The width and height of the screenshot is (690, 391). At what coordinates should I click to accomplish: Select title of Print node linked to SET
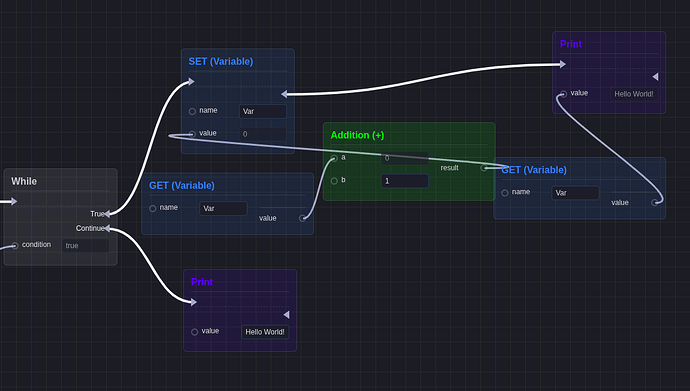[571, 44]
